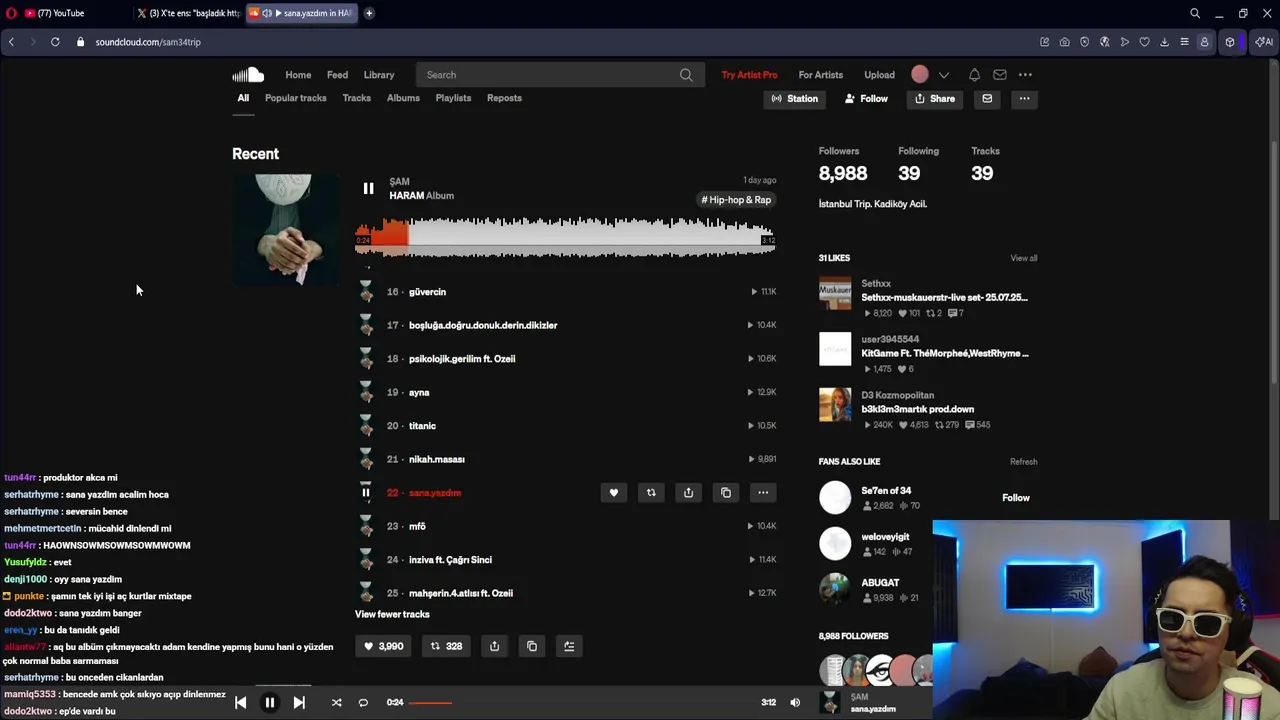View all likes
This screenshot has width=1280, height=720.
(x=1023, y=258)
